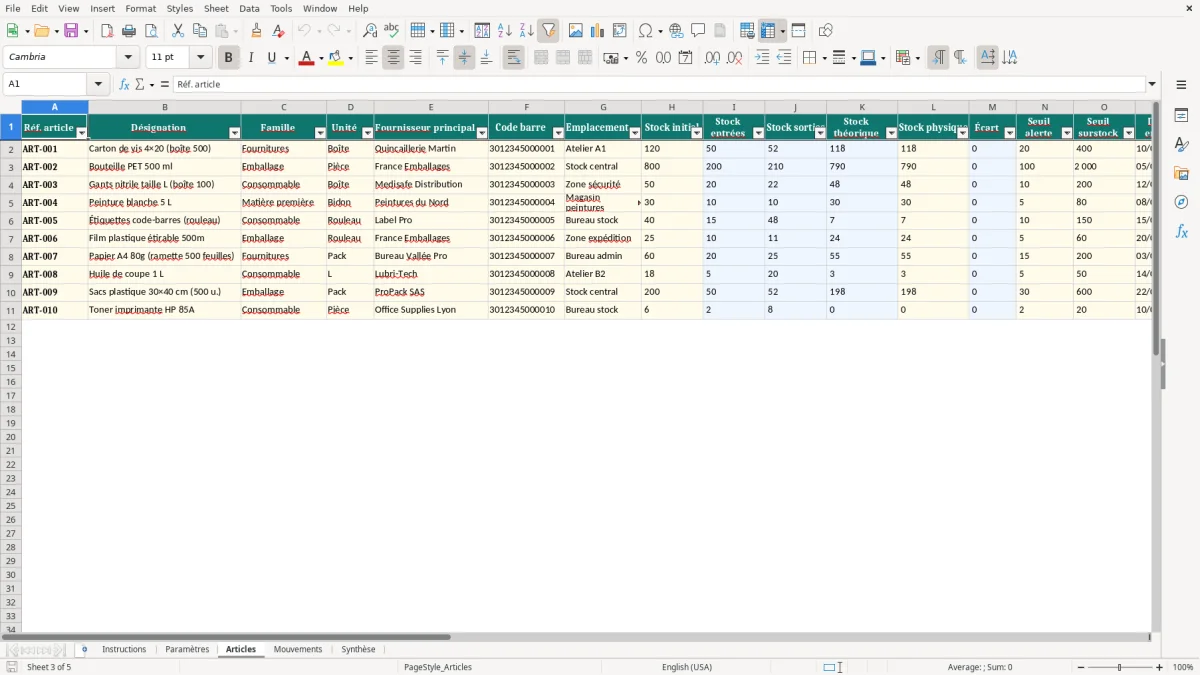Sort descending with the Z-A icon
Viewport: 1200px width, 675px height.
pos(527,31)
